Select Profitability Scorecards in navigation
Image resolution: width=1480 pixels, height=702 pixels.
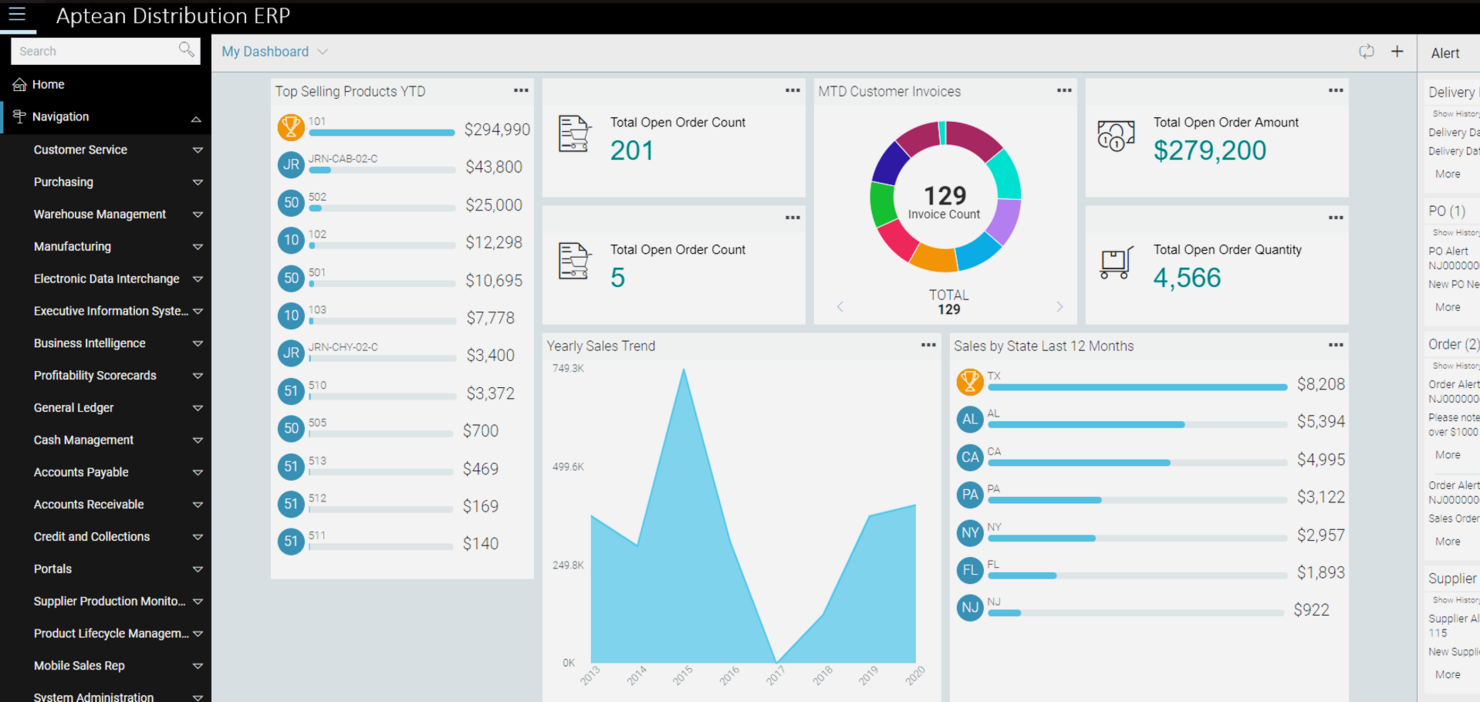coord(95,376)
